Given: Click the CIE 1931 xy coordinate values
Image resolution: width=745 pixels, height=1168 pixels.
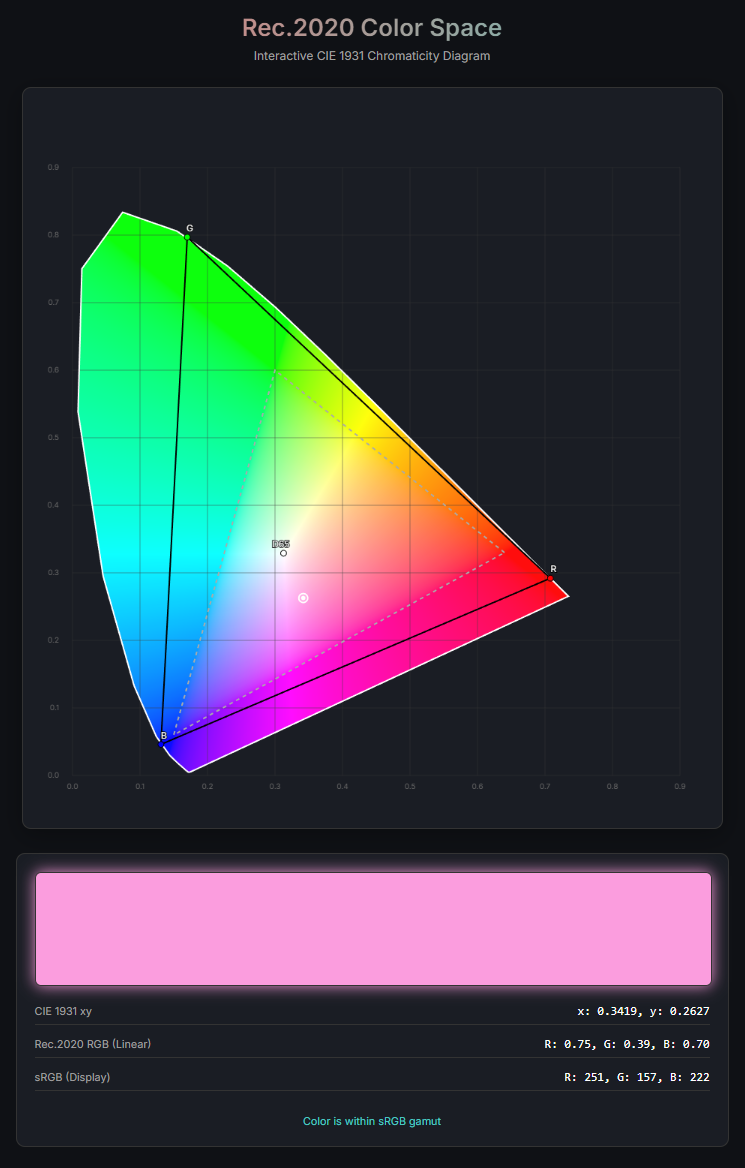Looking at the screenshot, I should [x=643, y=1011].
